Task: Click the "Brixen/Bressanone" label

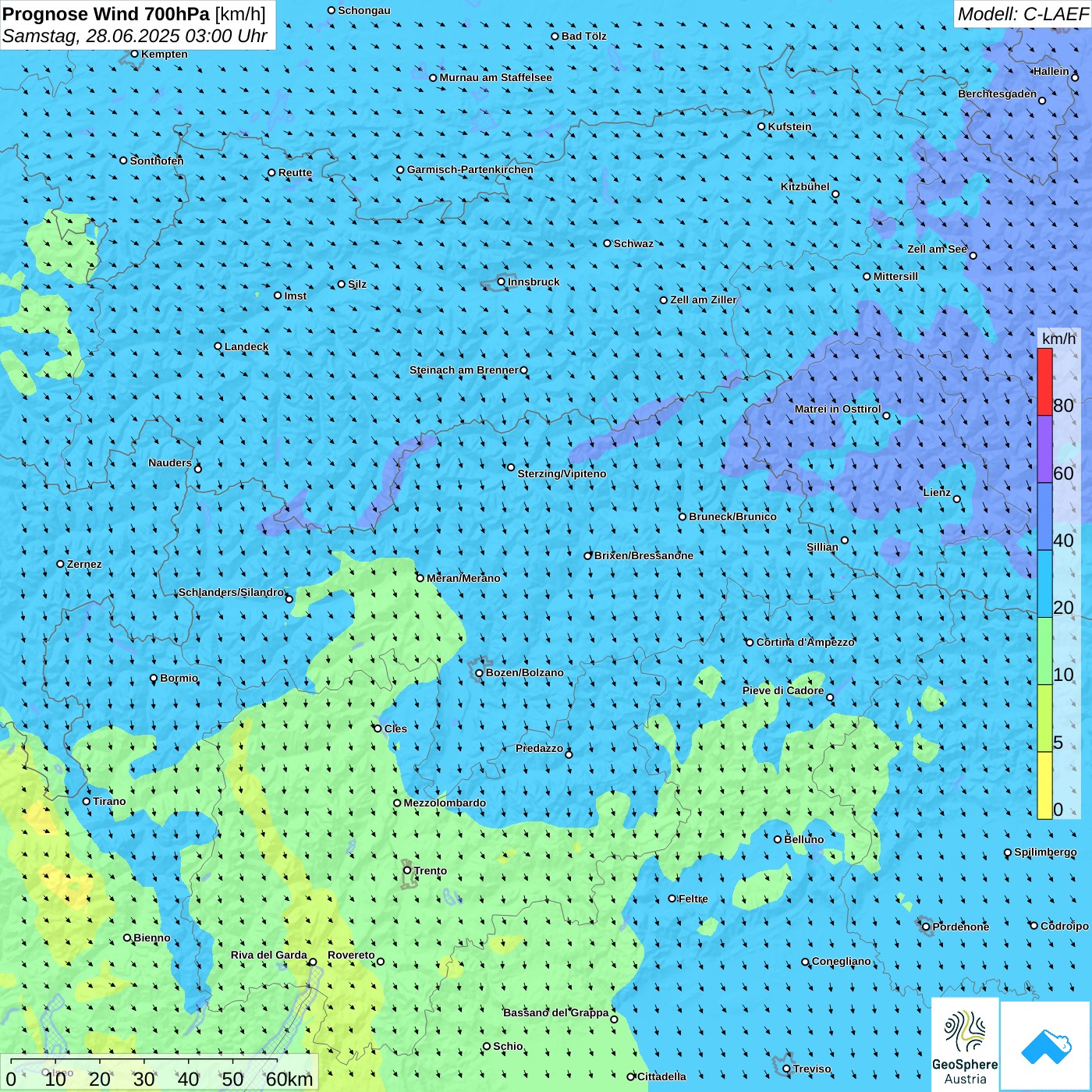Action: pos(643,555)
